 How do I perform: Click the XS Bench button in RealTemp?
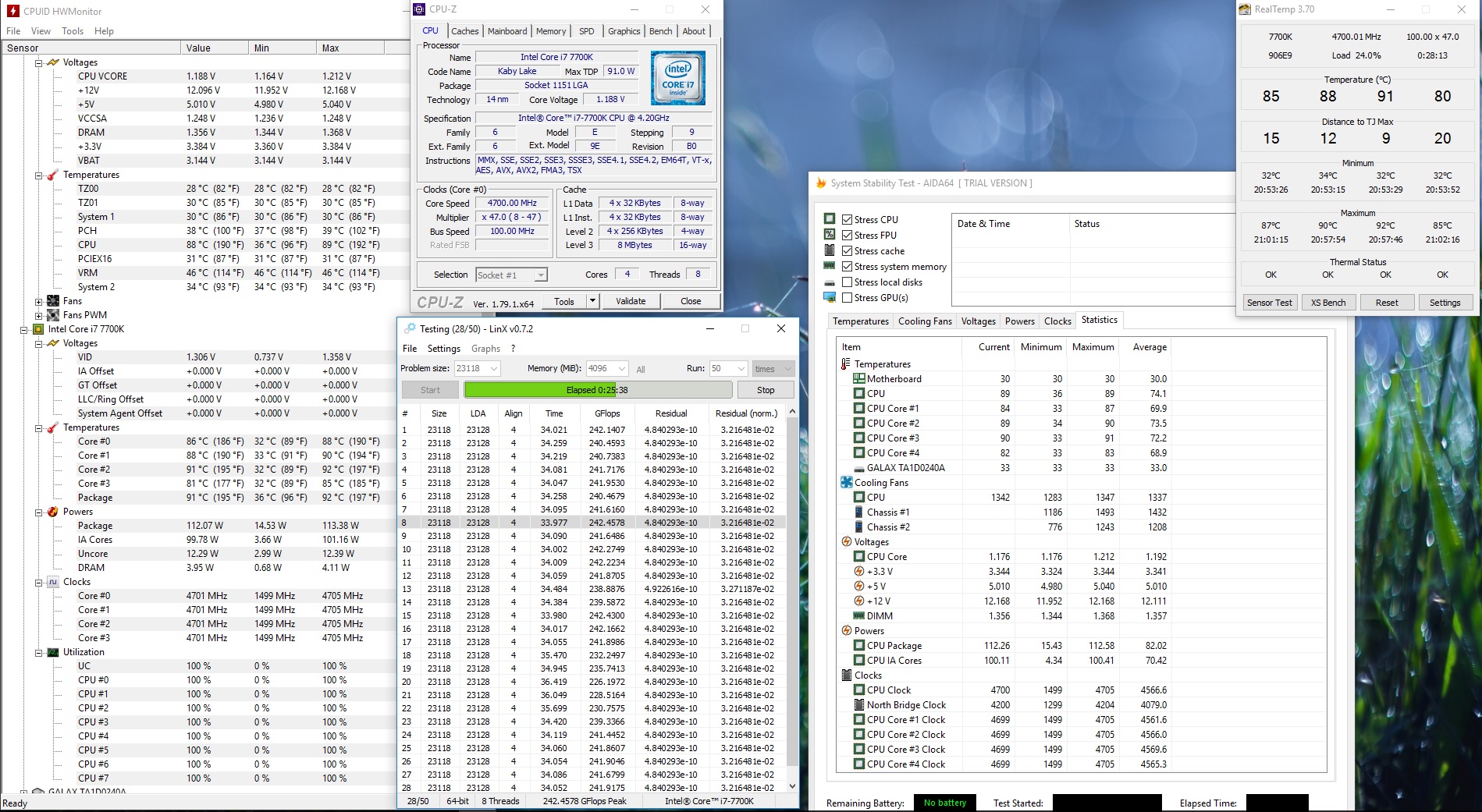(x=1328, y=303)
